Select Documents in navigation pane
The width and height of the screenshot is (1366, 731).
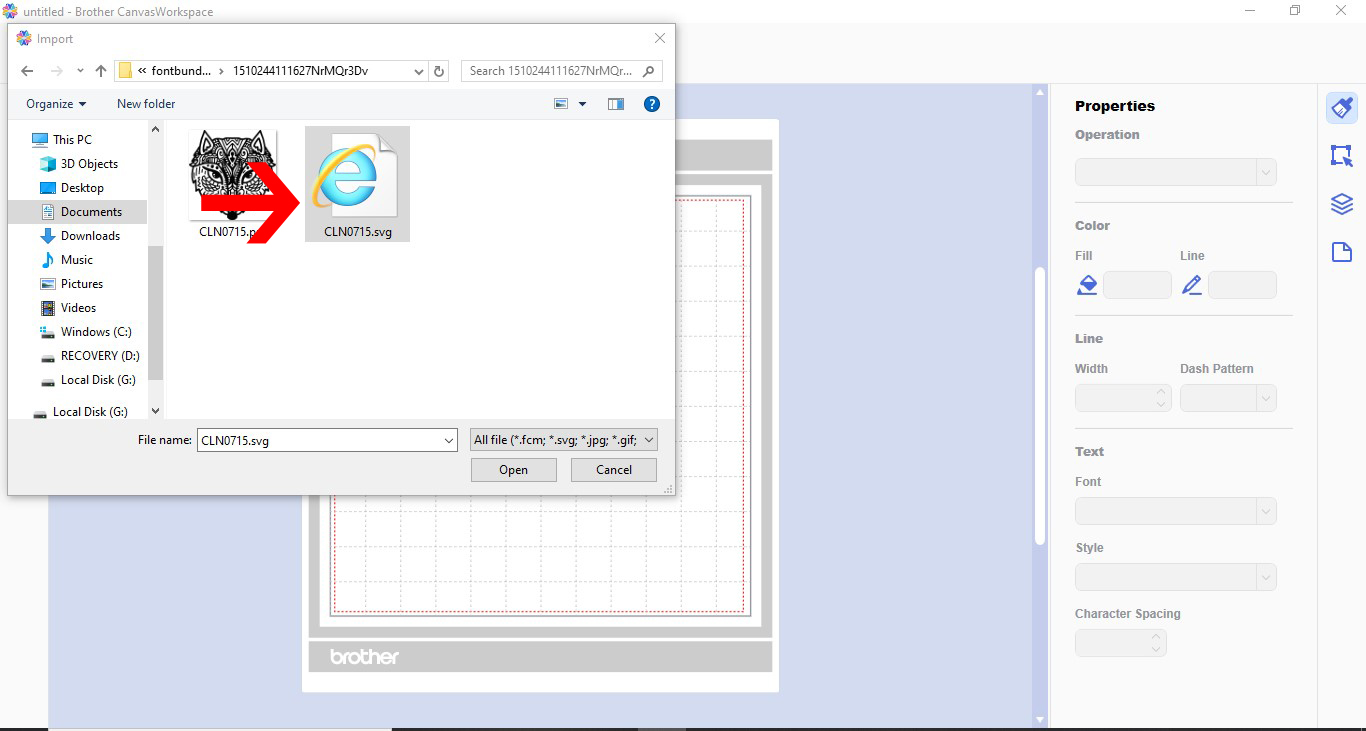91,212
